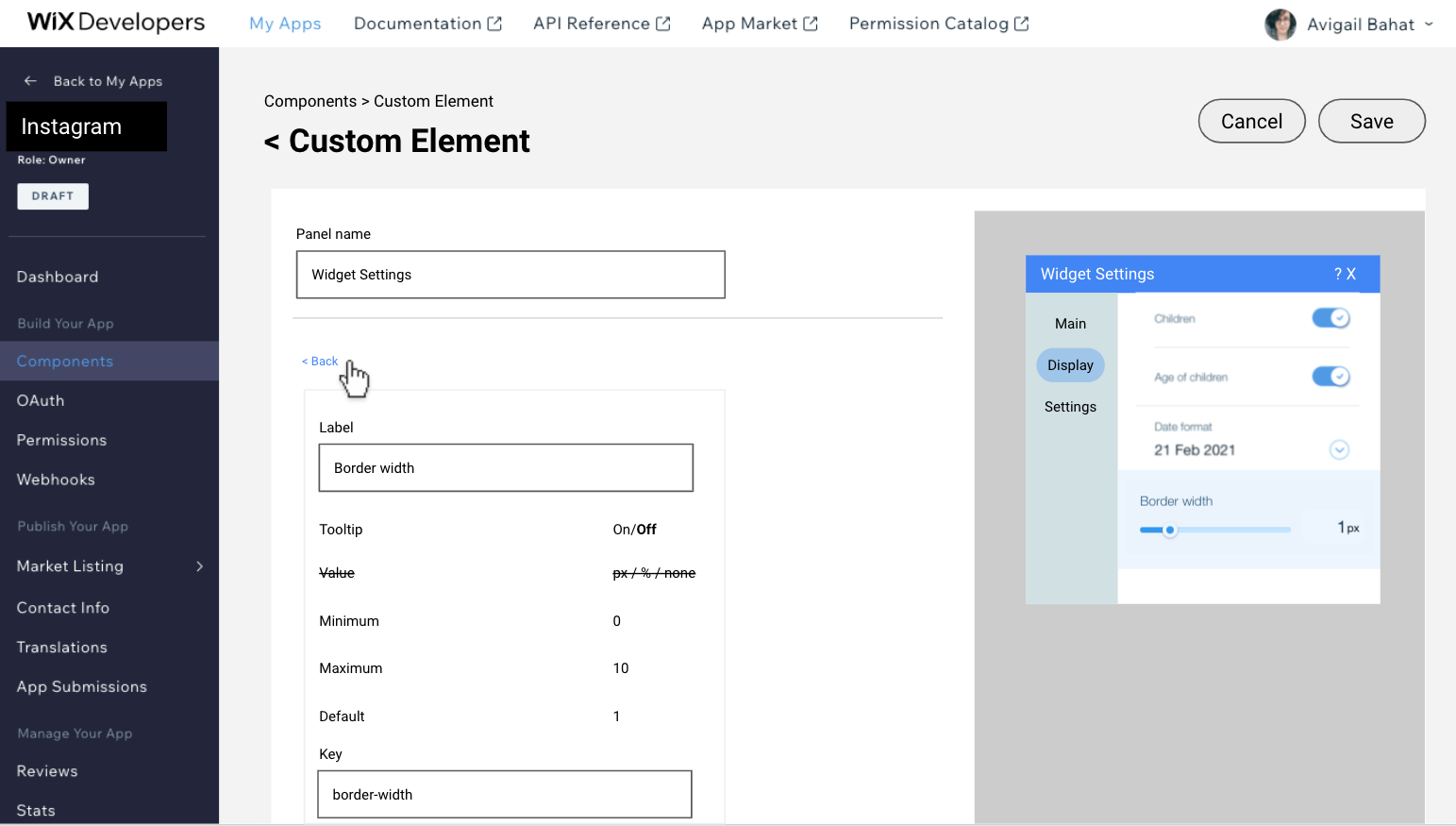Click the Avigail Bahat user name
The height and width of the screenshot is (826, 1456).
pos(1361,25)
